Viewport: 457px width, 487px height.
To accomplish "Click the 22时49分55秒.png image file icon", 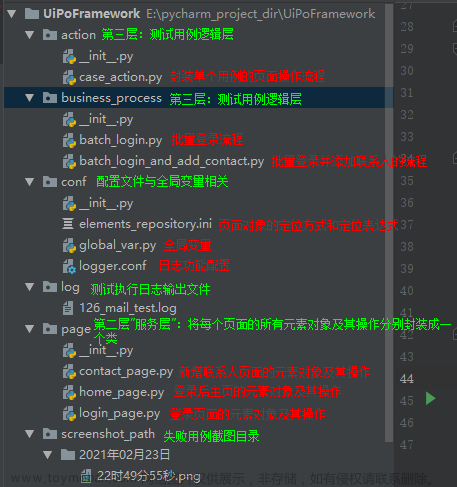I will point(86,476).
